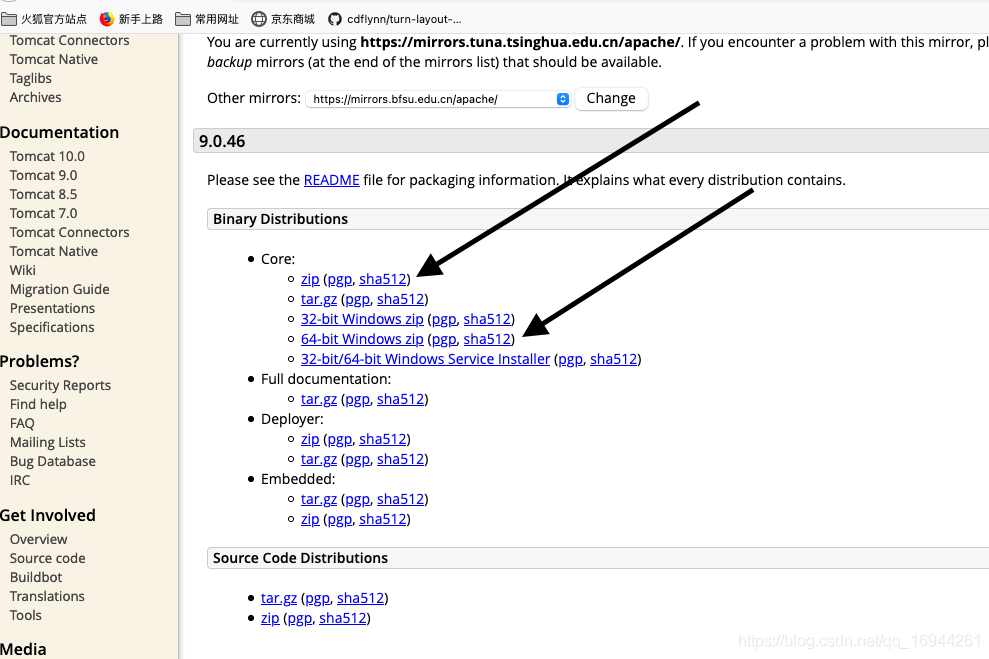Download 32-bit/64-bit Windows Service Installer
989x659 pixels.
tap(425, 359)
